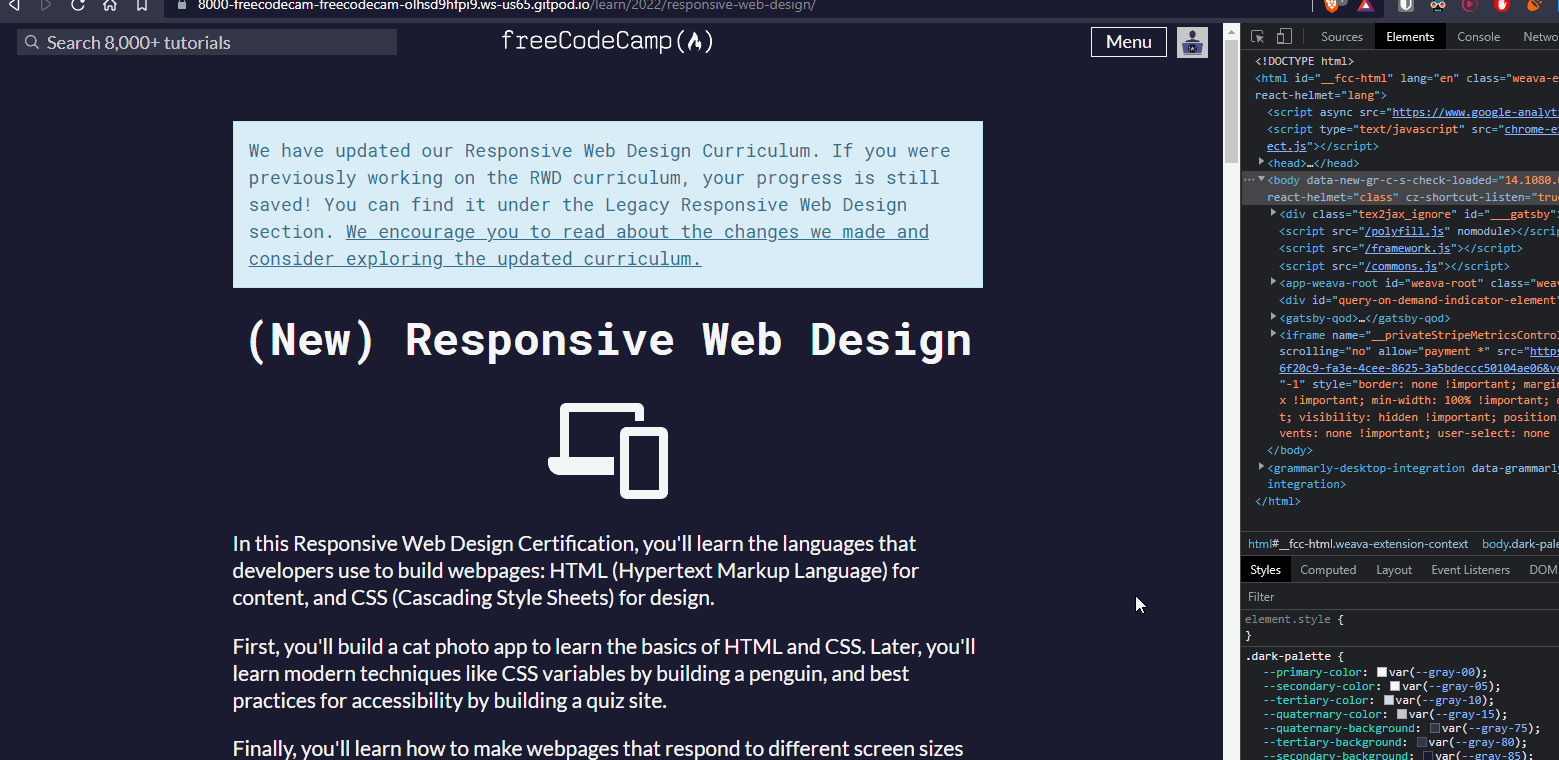Image resolution: width=1559 pixels, height=760 pixels.
Task: Open --tertiary-background swatch picker
Action: 1422,742
